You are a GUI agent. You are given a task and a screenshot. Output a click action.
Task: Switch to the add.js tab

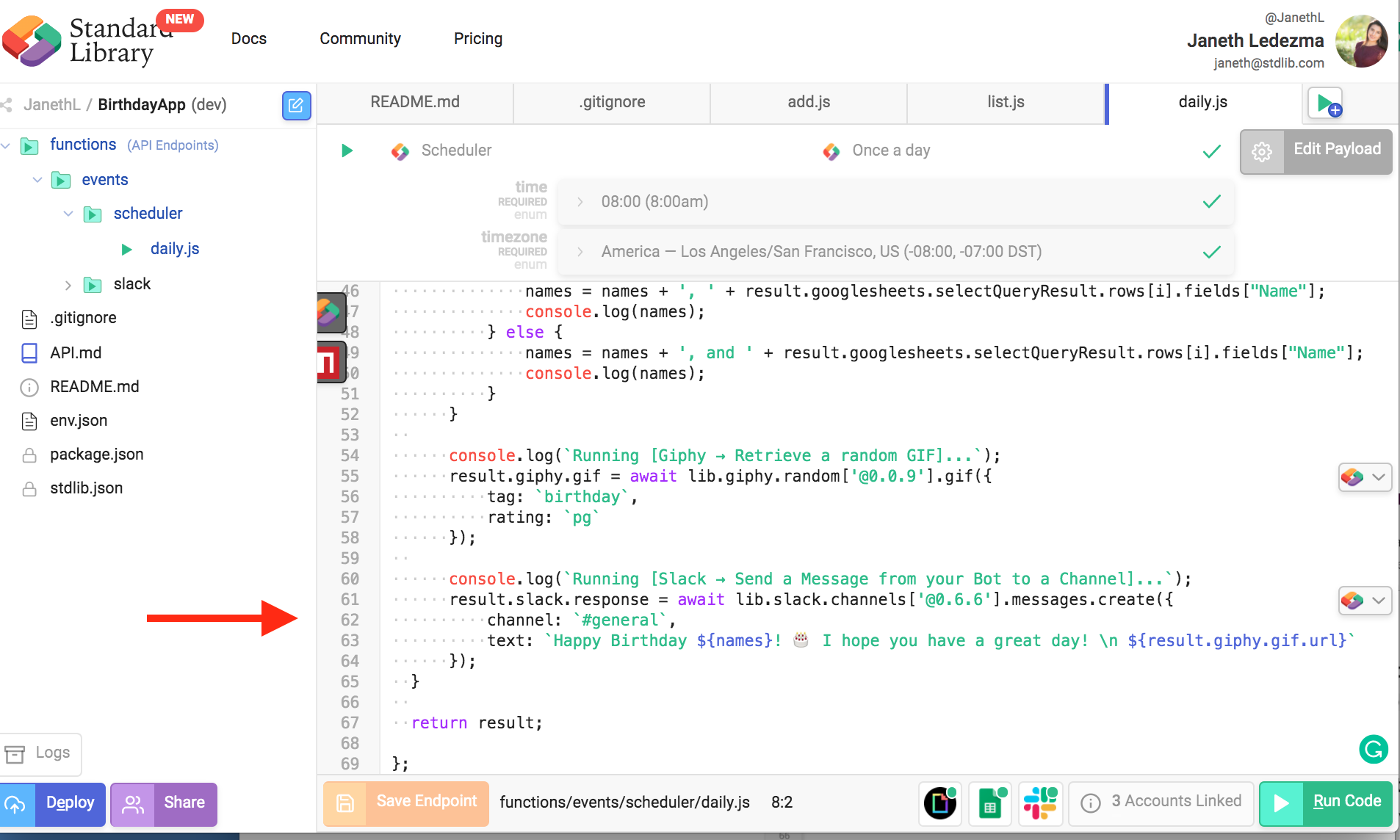[x=809, y=103]
